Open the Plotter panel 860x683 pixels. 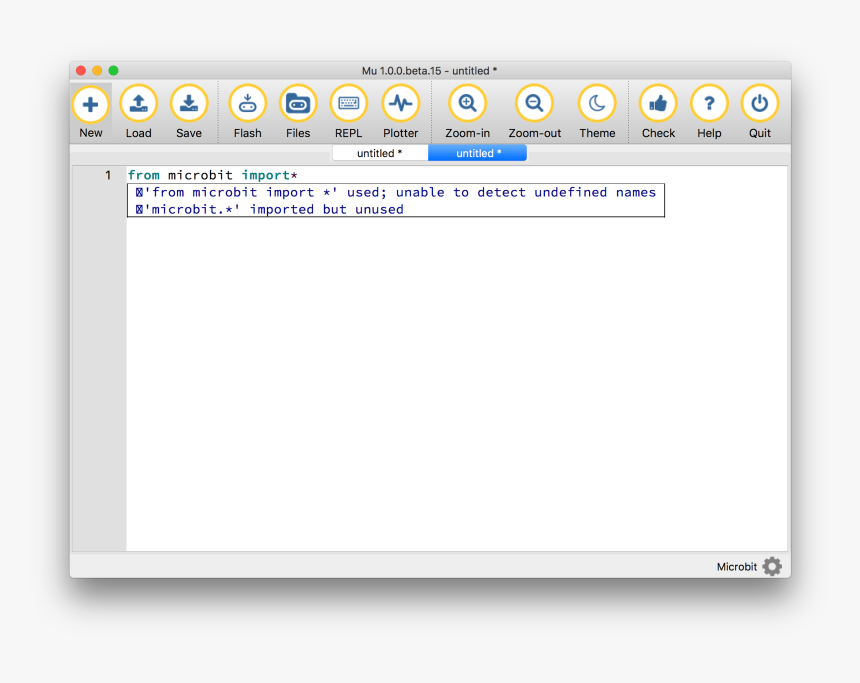pos(400,110)
